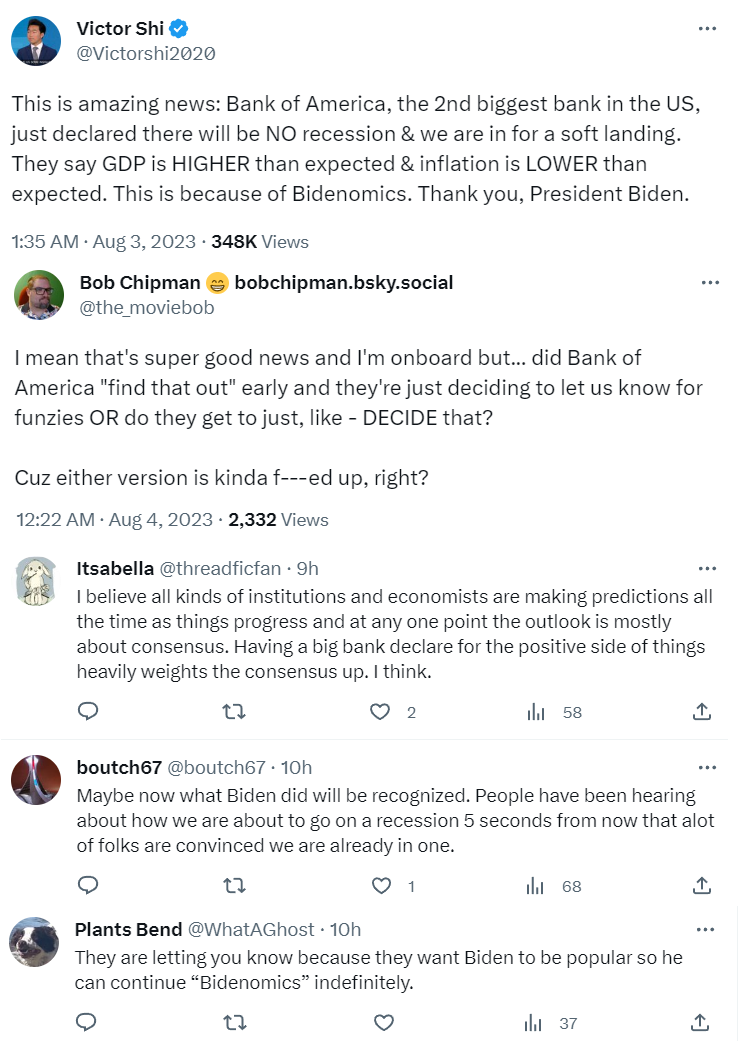Open more options on Bob Chipman's tweet

click(x=710, y=283)
